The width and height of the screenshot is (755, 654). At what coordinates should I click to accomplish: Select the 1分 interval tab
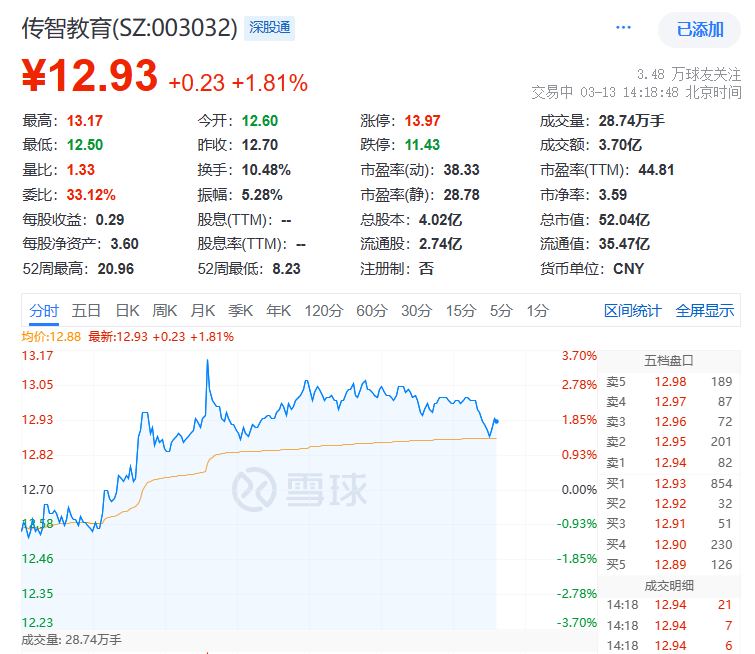tap(538, 311)
